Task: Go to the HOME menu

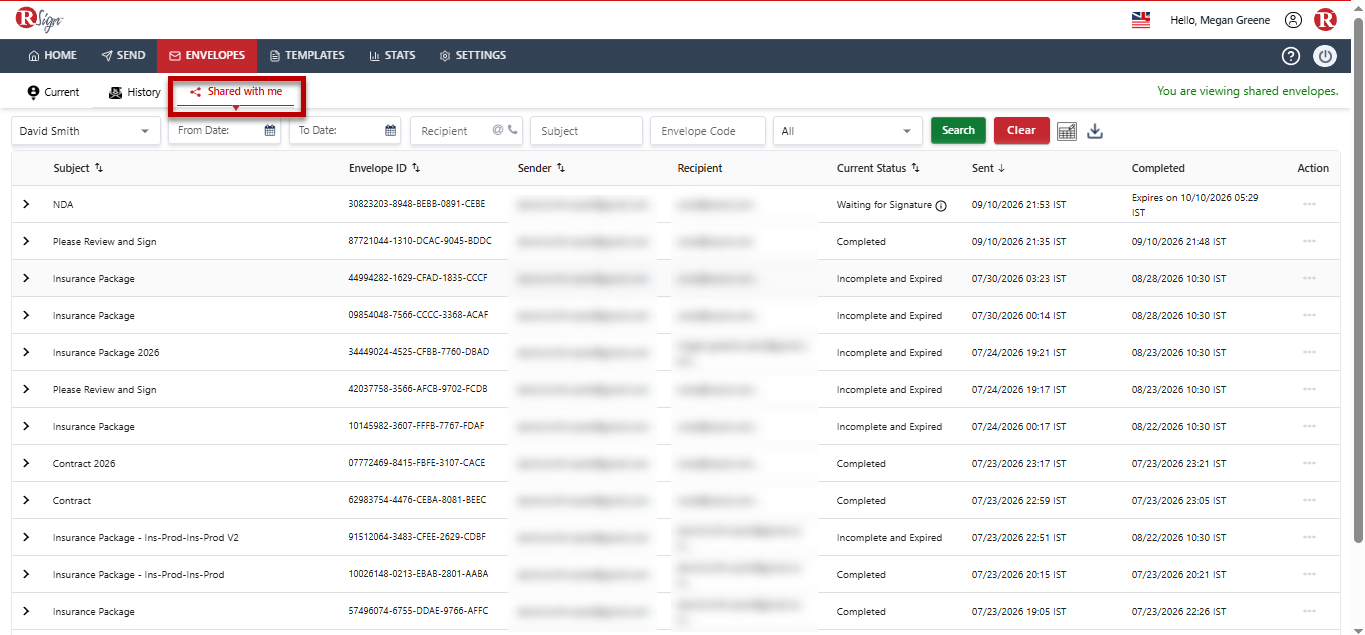Action: click(52, 56)
